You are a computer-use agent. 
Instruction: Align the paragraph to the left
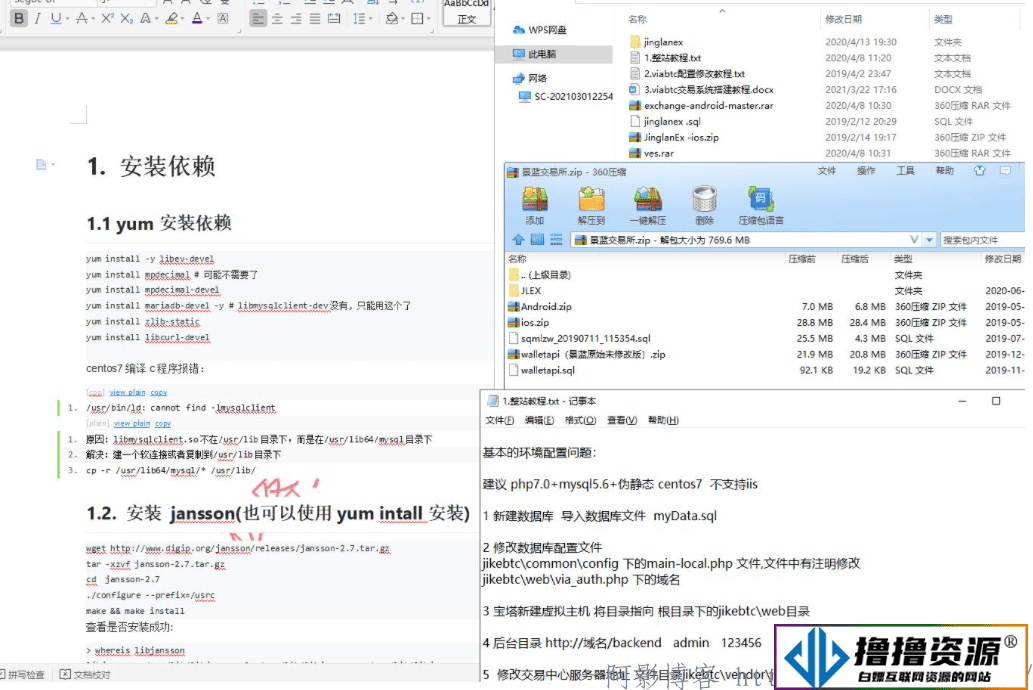[258, 18]
